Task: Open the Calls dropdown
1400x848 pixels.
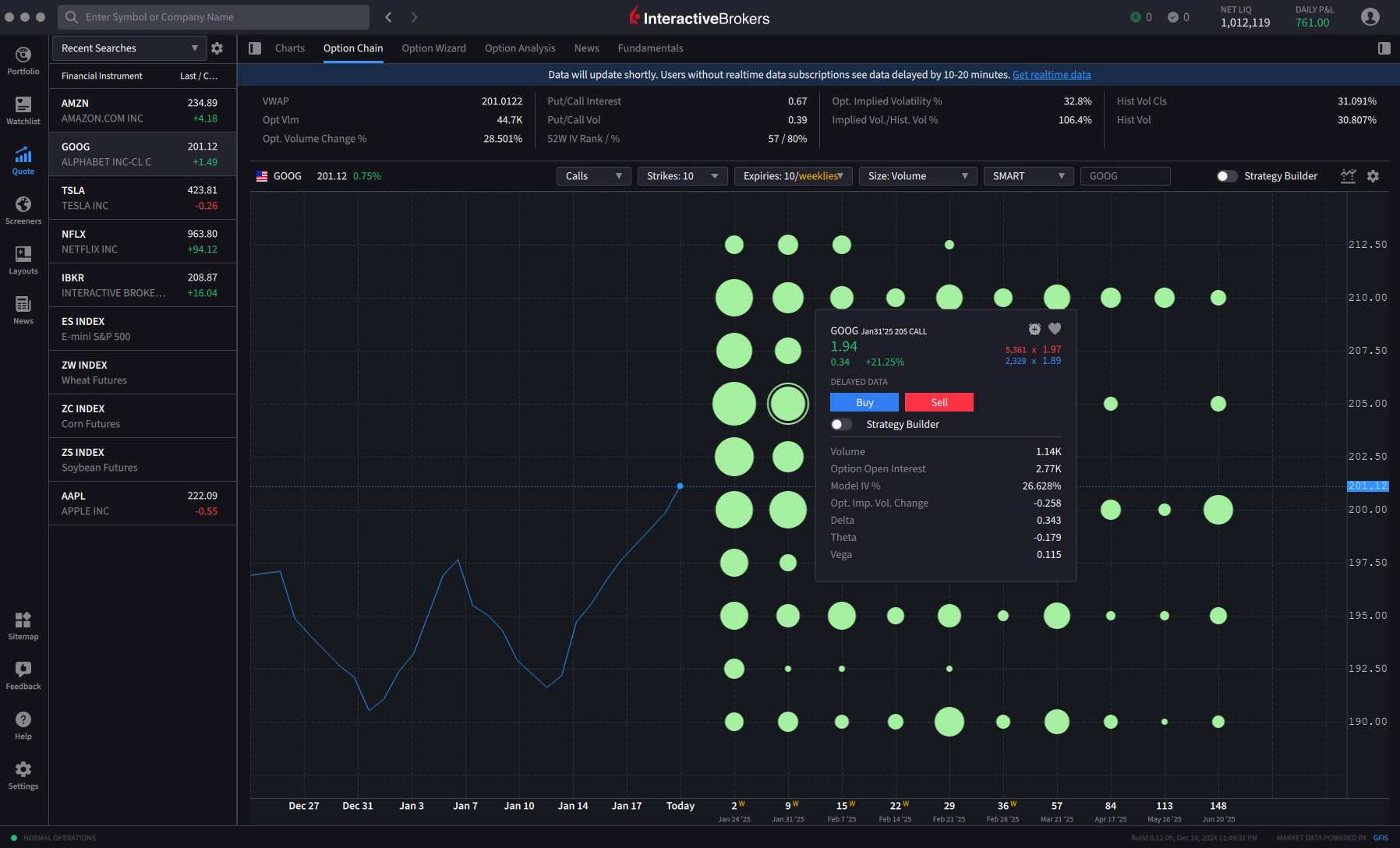Action: [x=593, y=175]
